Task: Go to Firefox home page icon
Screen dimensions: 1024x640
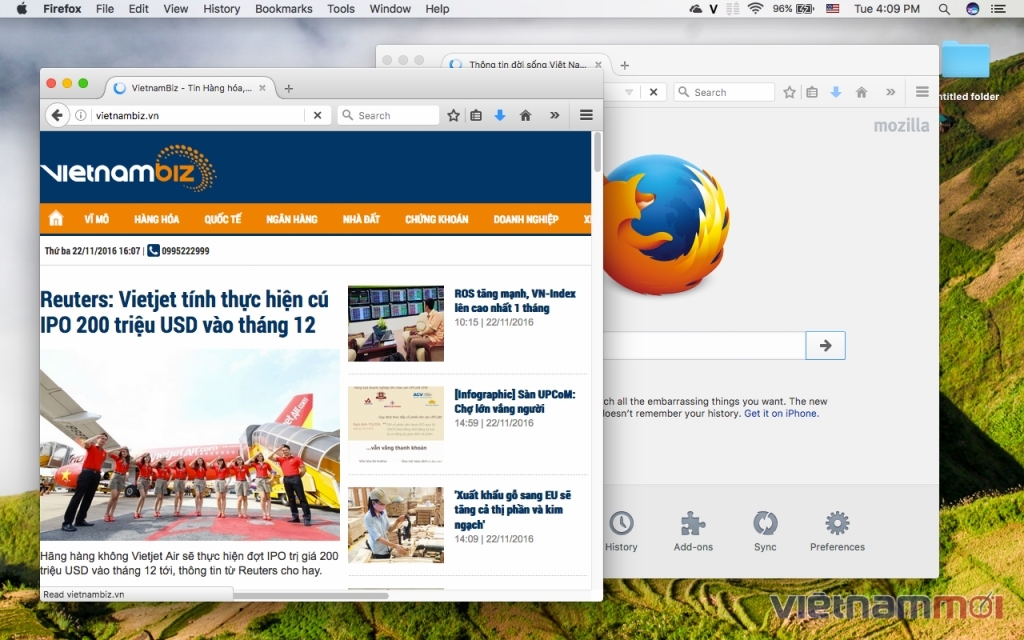Action: 525,116
